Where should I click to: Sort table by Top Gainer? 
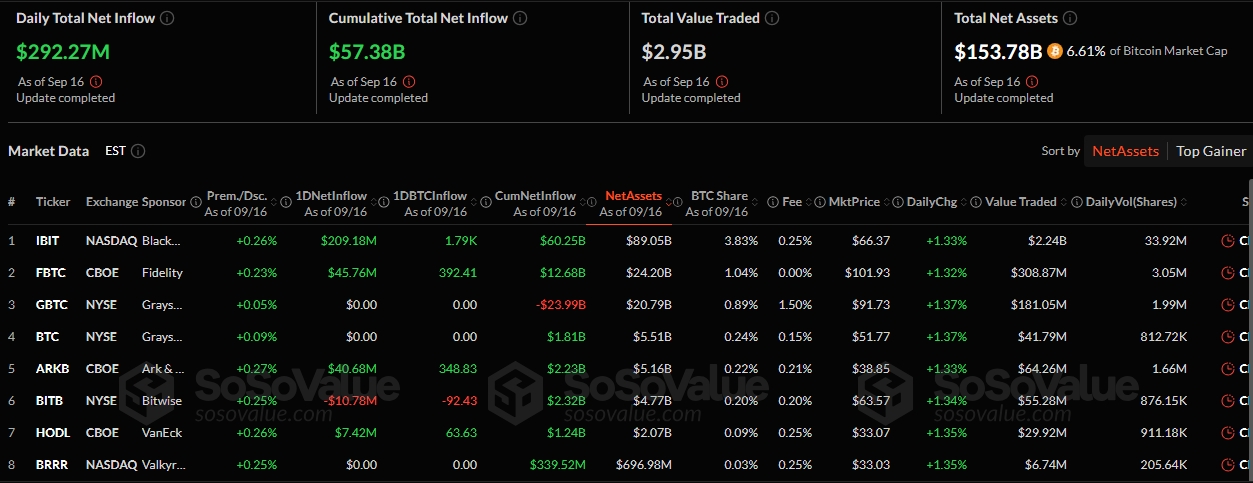(1211, 151)
